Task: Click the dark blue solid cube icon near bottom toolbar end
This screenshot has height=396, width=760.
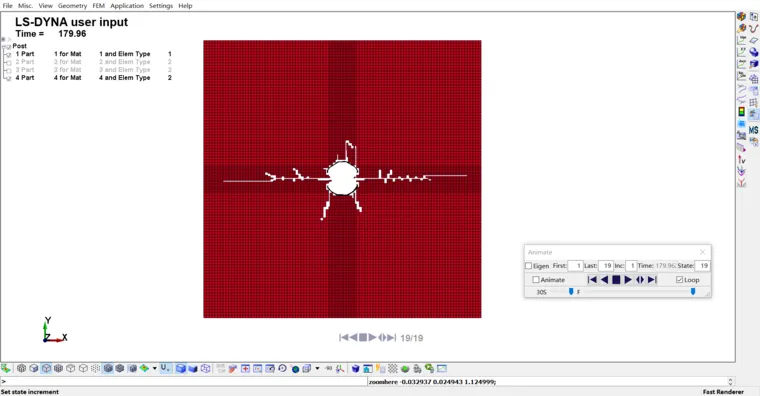Action: click(x=355, y=368)
